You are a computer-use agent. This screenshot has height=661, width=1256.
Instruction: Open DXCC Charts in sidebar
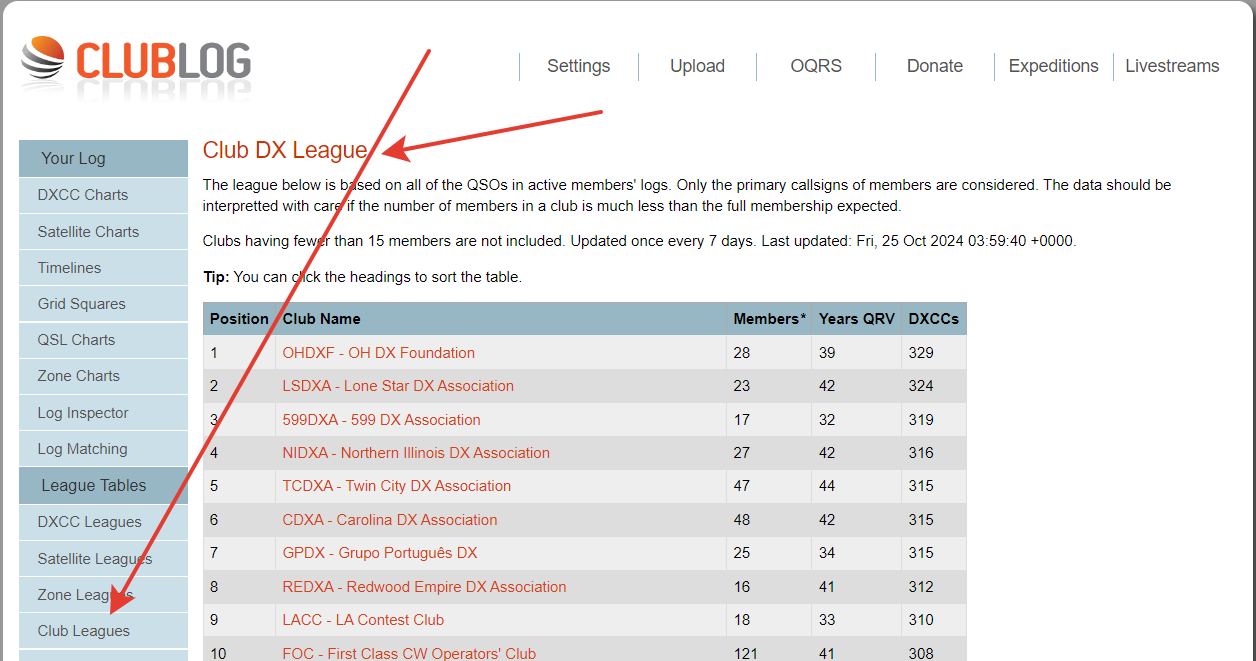103,195
